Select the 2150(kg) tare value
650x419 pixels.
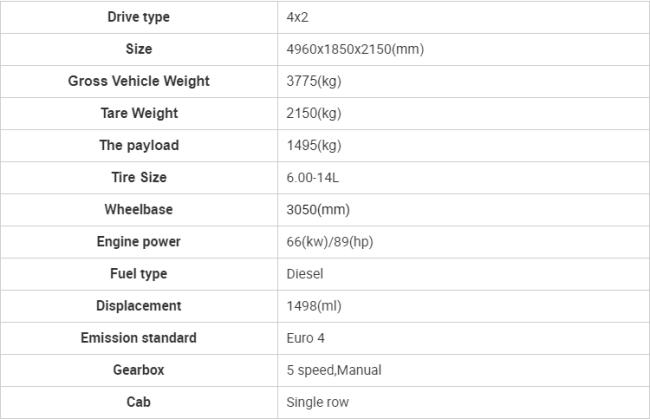314,113
